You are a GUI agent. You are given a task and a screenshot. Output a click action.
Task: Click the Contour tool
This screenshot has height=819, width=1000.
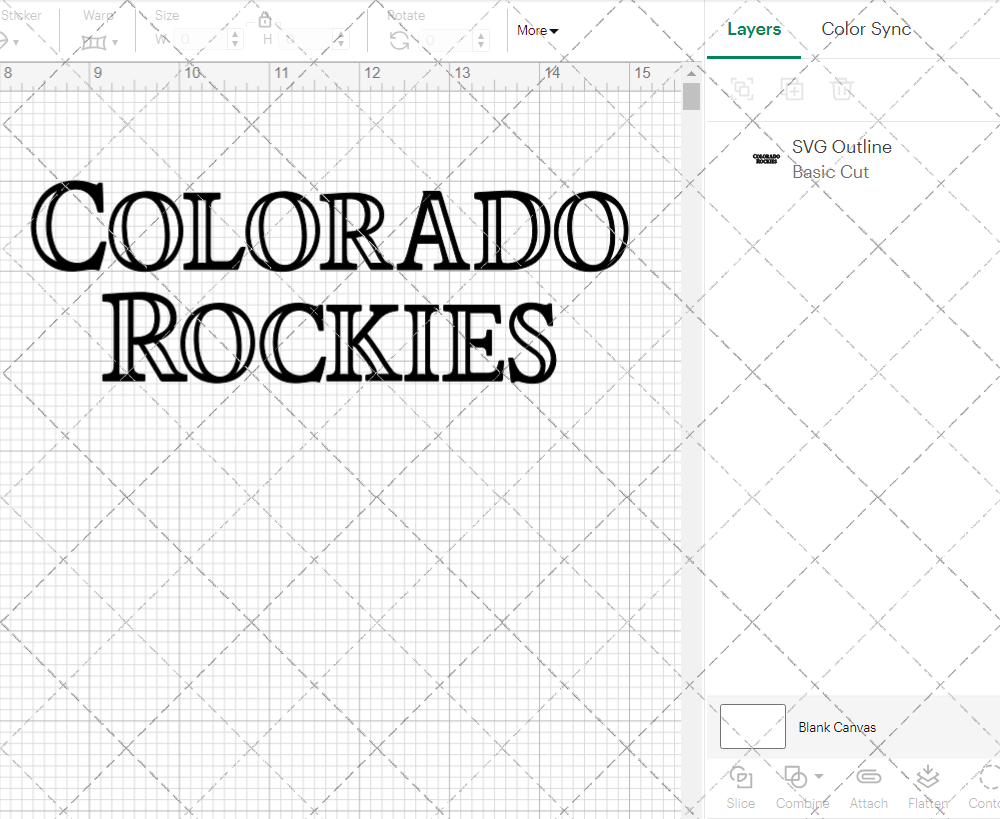tap(985, 788)
